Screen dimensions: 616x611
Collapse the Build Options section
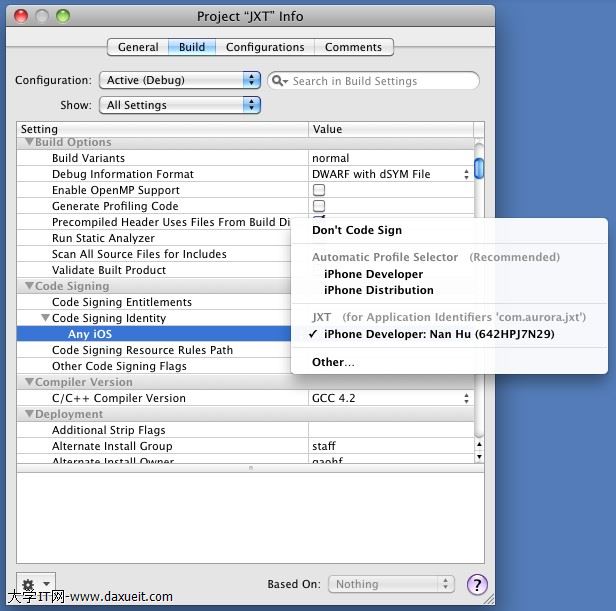point(29,142)
